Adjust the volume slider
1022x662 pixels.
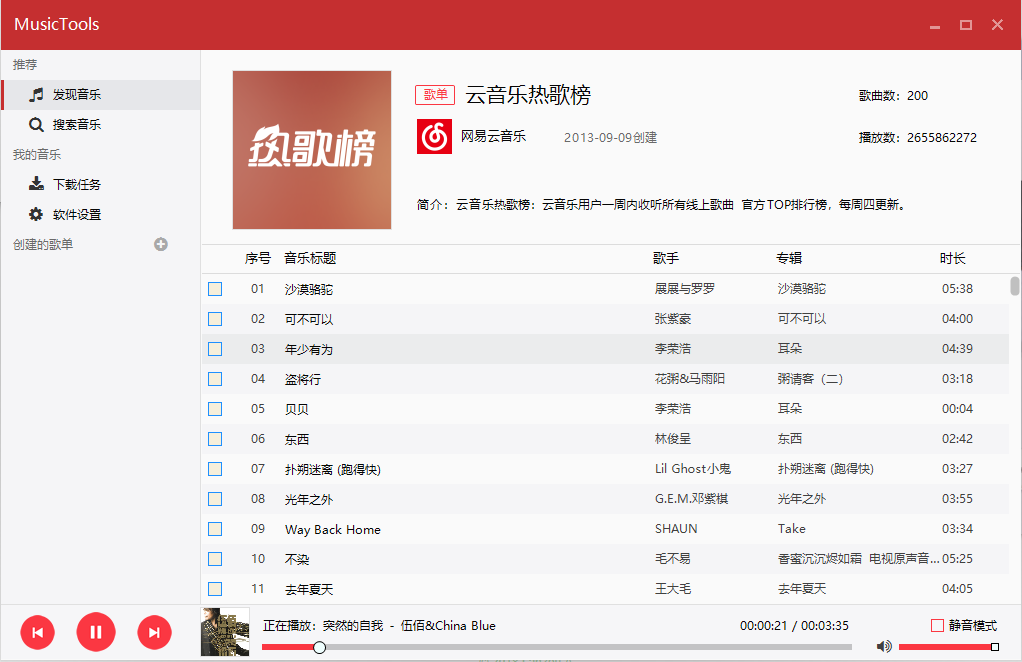pos(946,647)
